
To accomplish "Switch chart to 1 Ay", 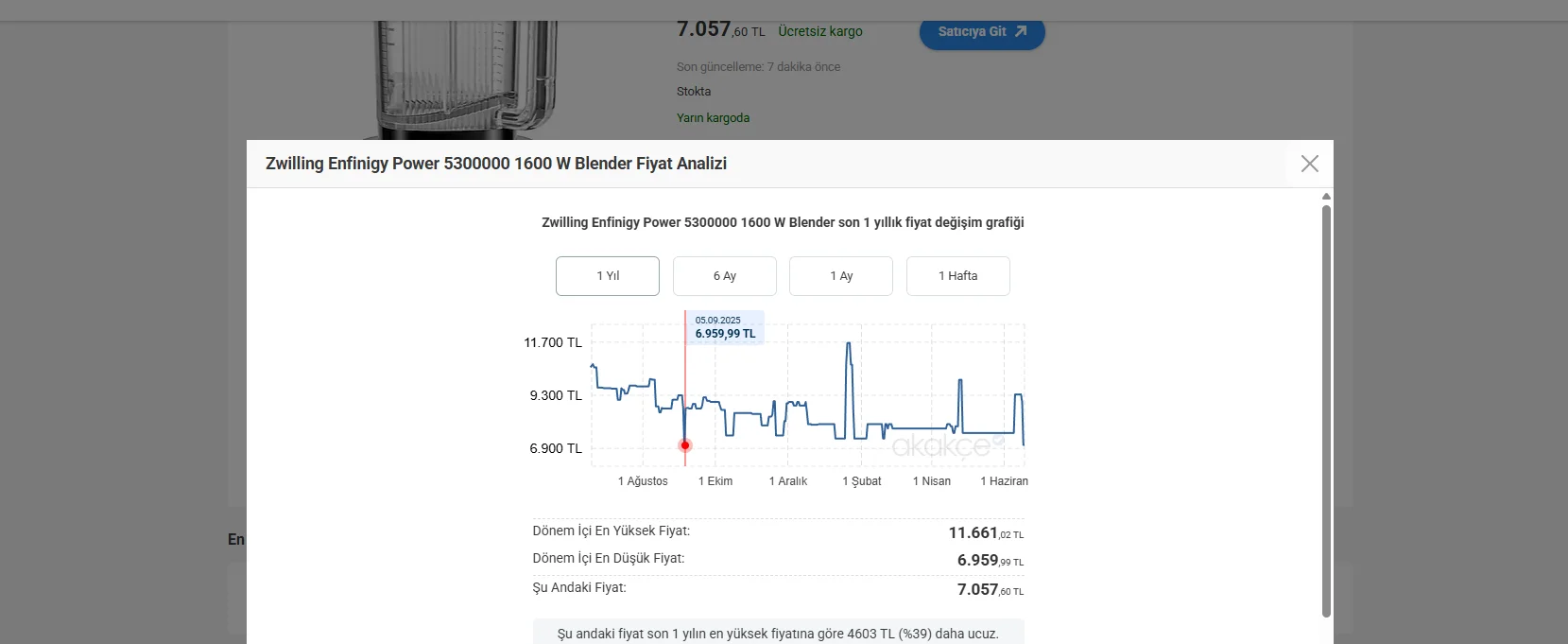I will click(x=841, y=276).
